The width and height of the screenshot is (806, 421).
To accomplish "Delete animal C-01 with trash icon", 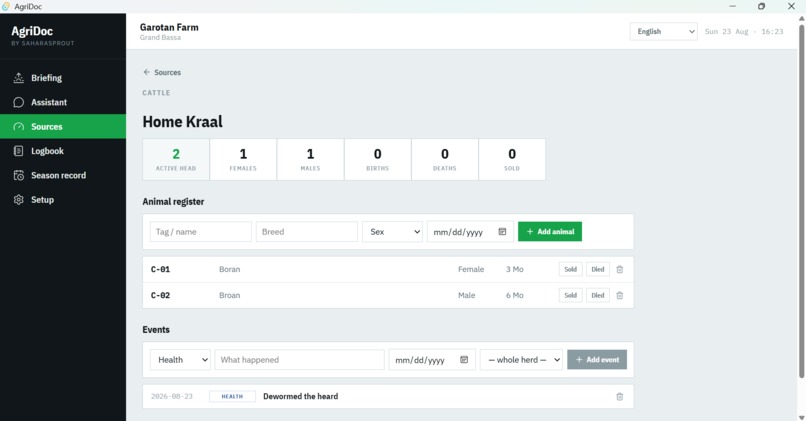I will click(619, 269).
